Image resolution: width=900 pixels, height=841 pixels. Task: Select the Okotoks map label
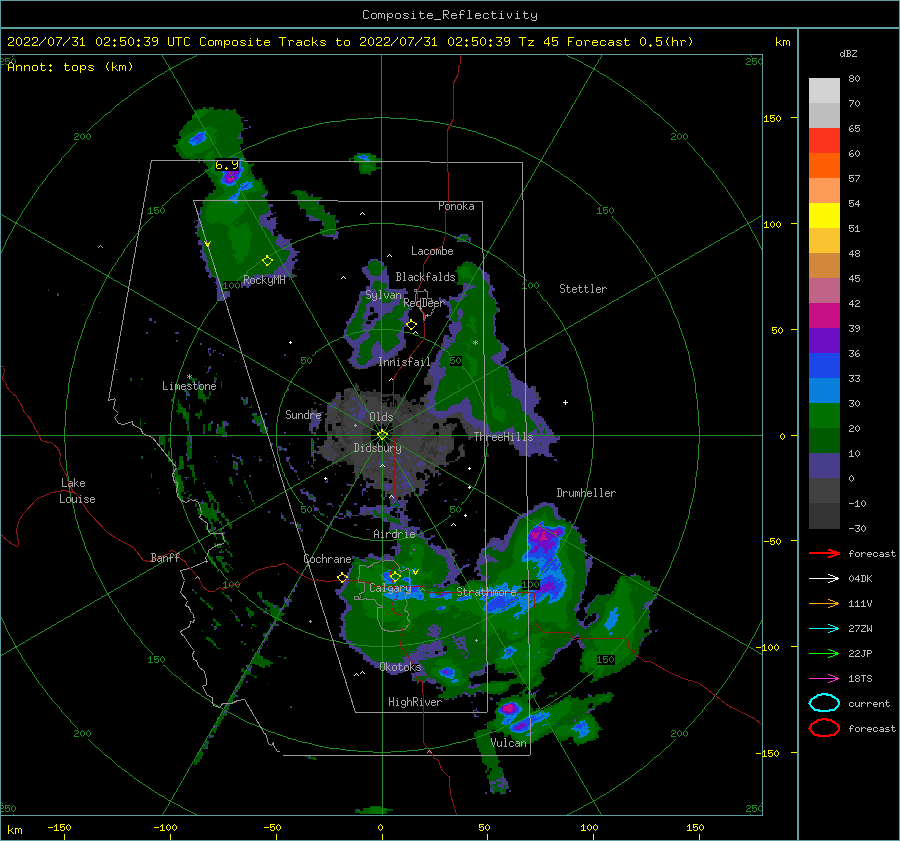[x=400, y=667]
